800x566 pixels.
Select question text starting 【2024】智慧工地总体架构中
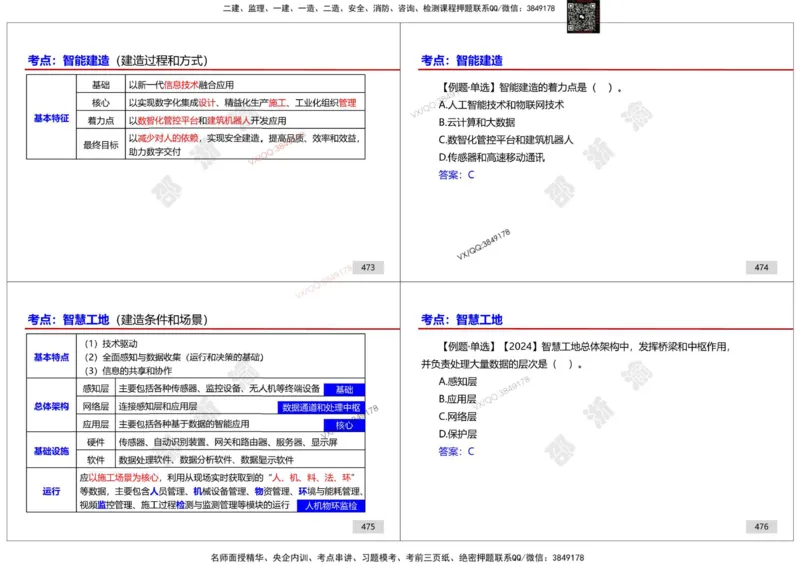pos(574,355)
